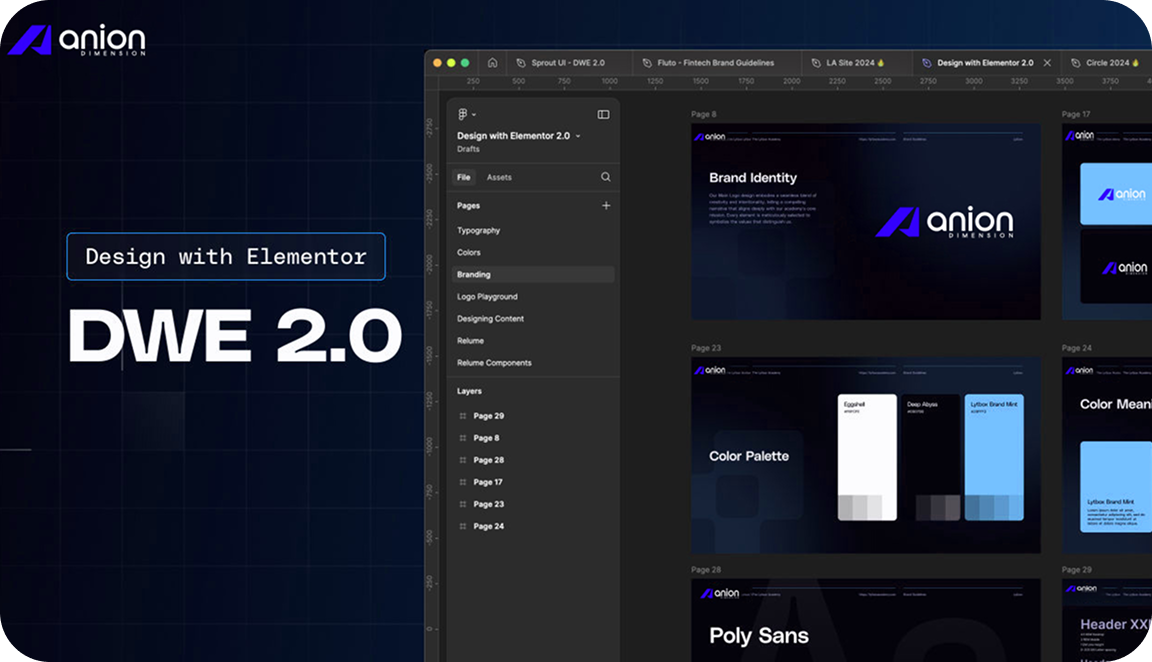Switch to Sprout UI - DWE 2.0 tab

click(567, 62)
